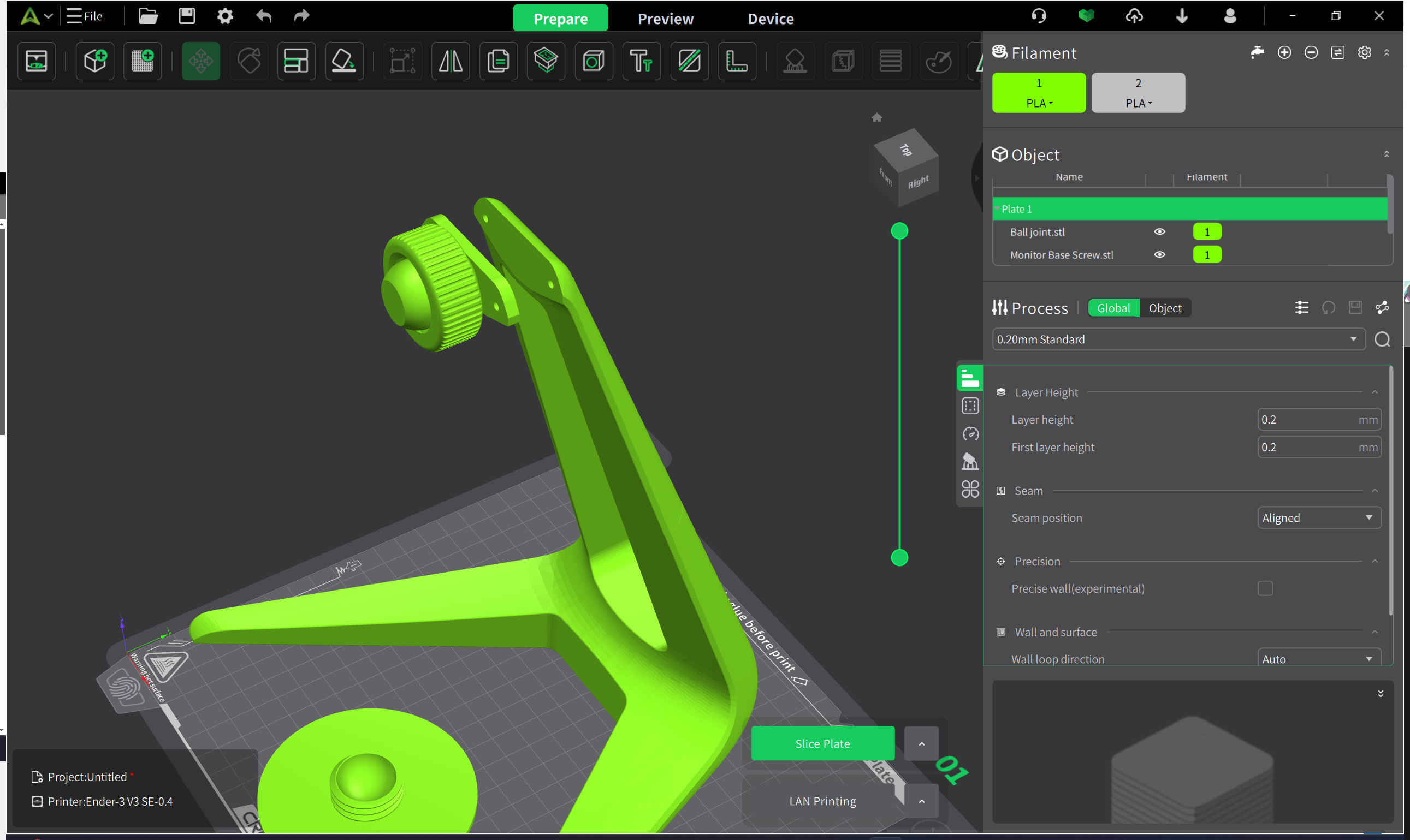Open the project folder icon
Screen dimensions: 1410x840
[149, 16]
